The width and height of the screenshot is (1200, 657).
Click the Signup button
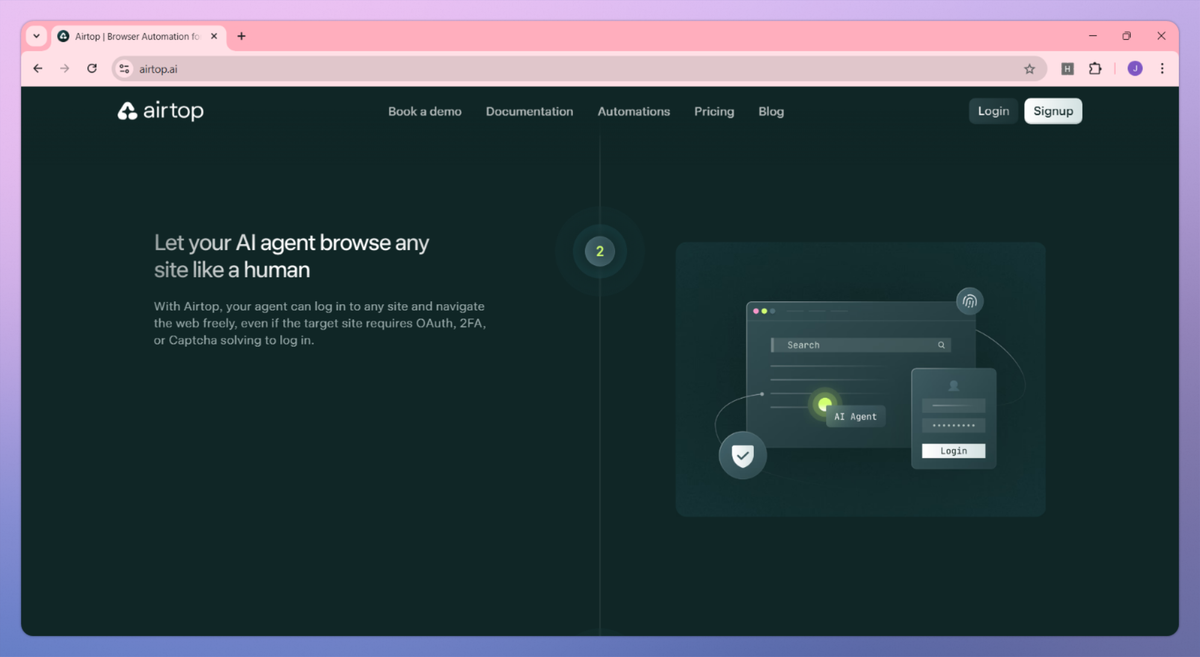(1053, 111)
